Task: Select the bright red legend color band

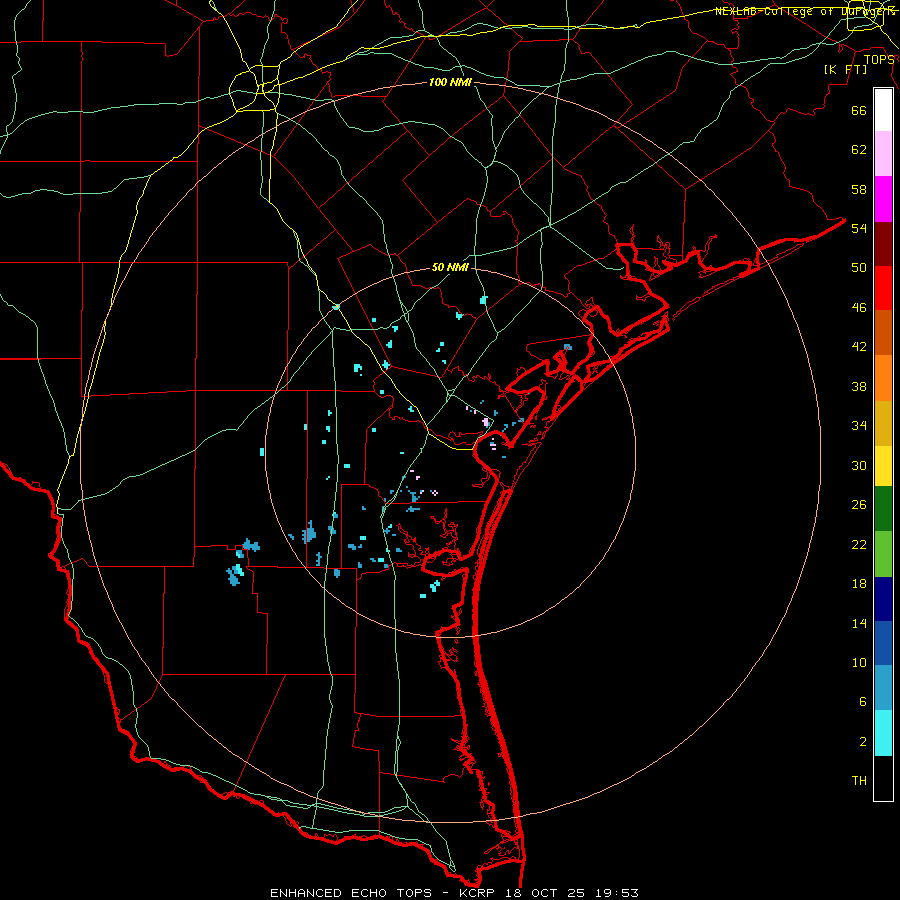Action: tap(883, 288)
